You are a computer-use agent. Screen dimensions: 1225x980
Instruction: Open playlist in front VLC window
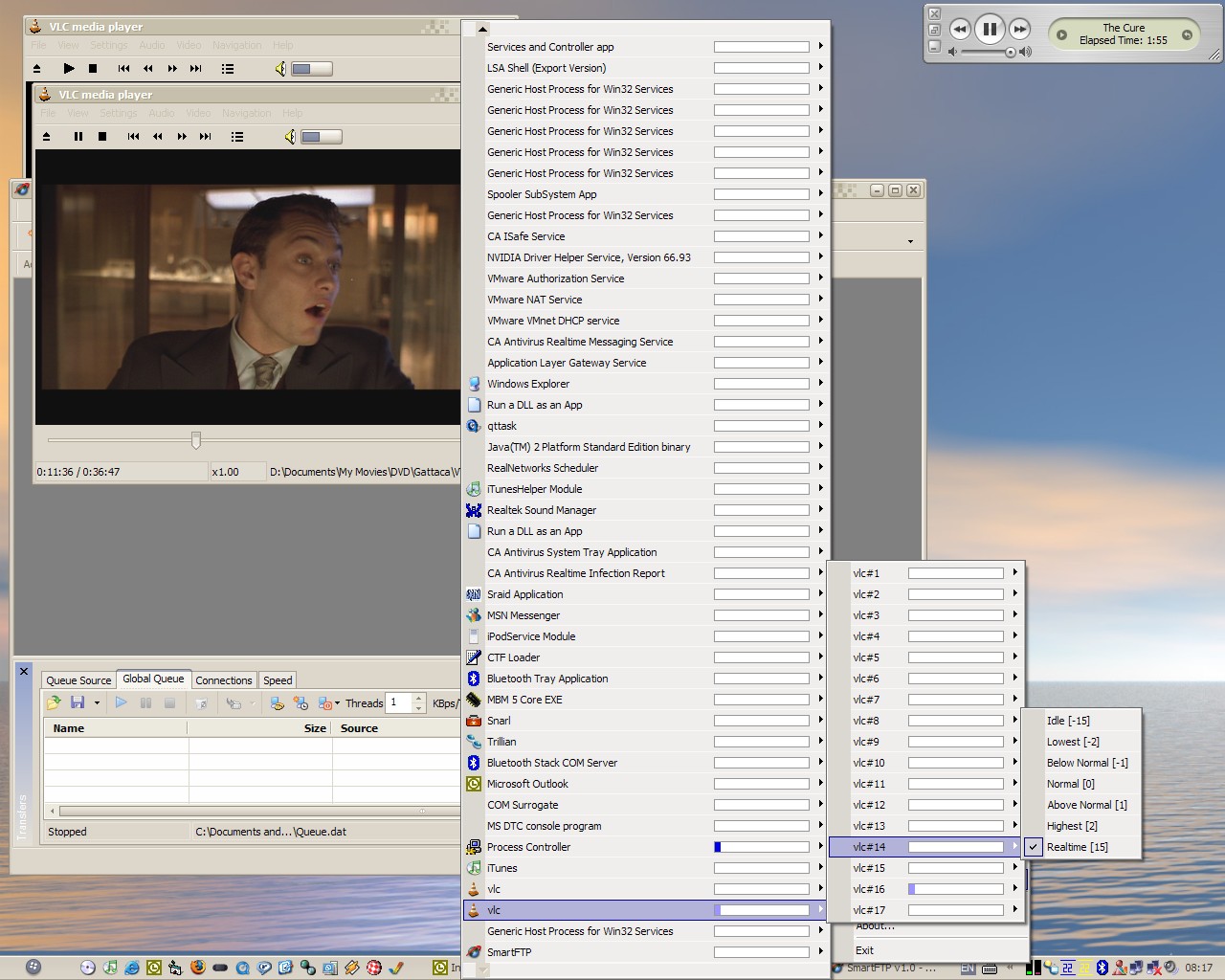[236, 136]
